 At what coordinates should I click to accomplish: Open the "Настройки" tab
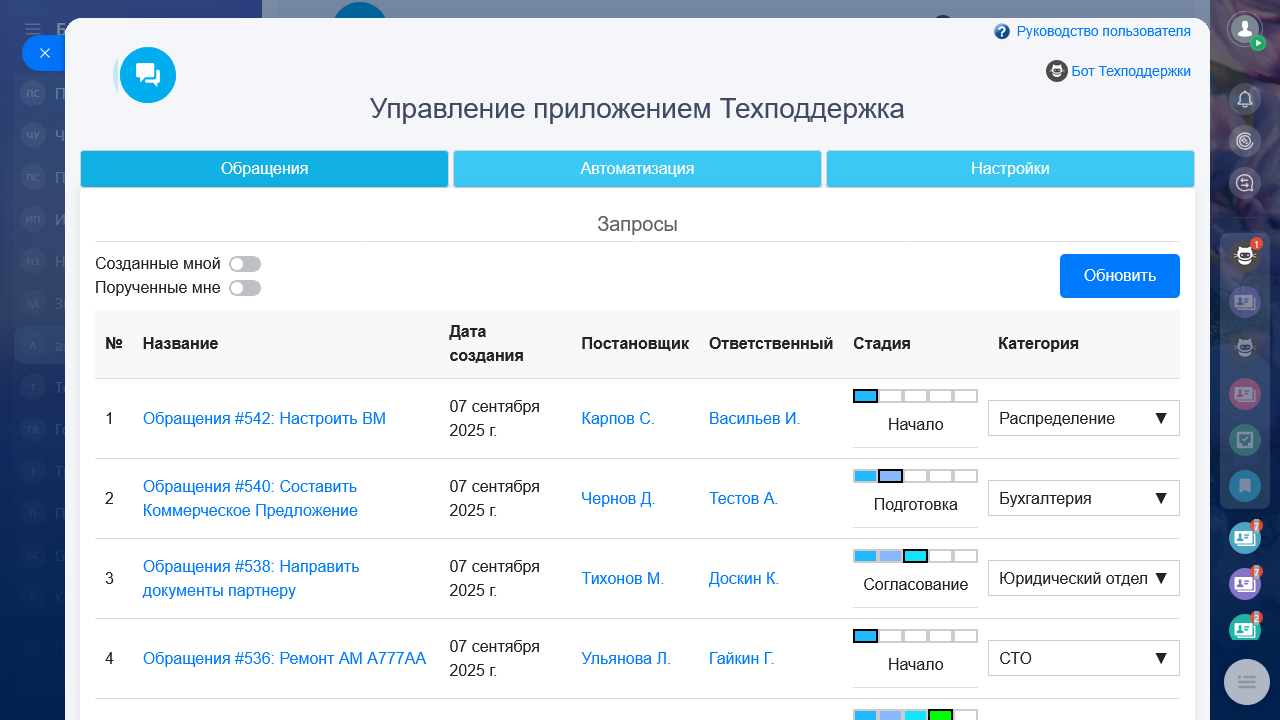point(1010,169)
